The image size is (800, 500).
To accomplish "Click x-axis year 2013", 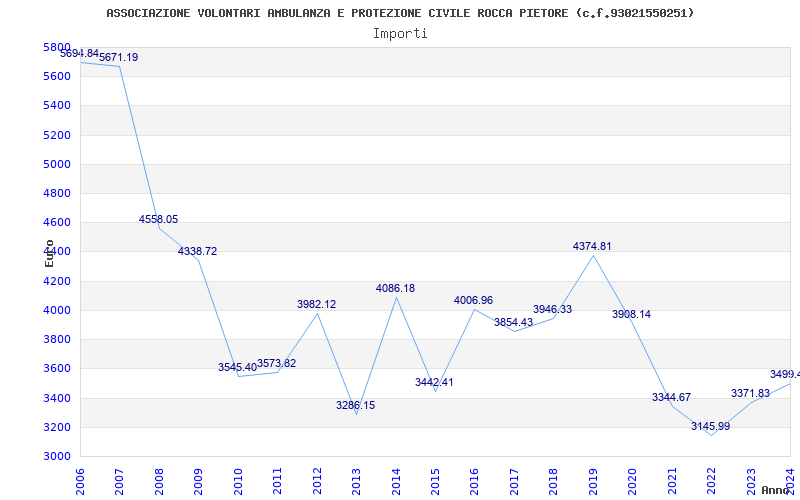I will (x=356, y=482).
